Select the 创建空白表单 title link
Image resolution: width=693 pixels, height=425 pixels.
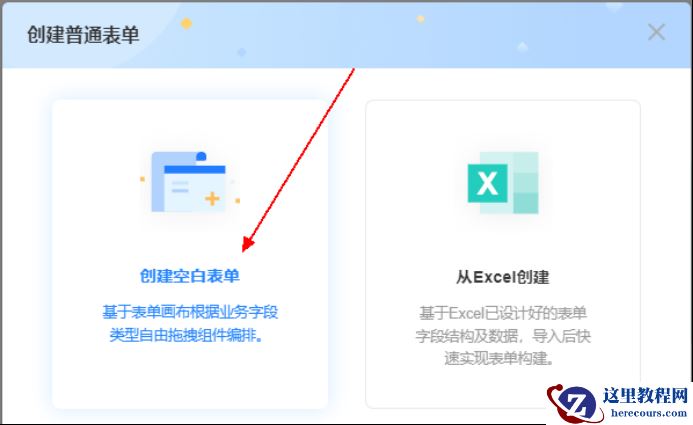(x=190, y=276)
